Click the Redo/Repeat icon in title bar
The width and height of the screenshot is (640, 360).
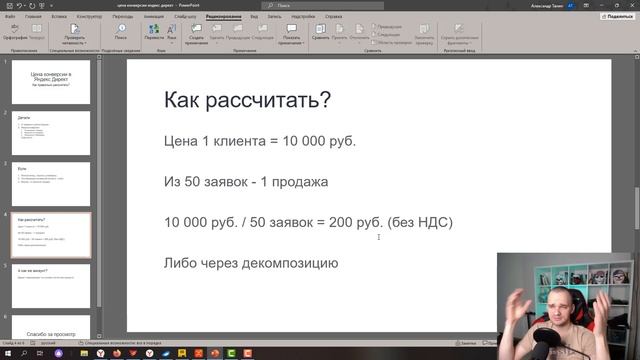pos(32,6)
